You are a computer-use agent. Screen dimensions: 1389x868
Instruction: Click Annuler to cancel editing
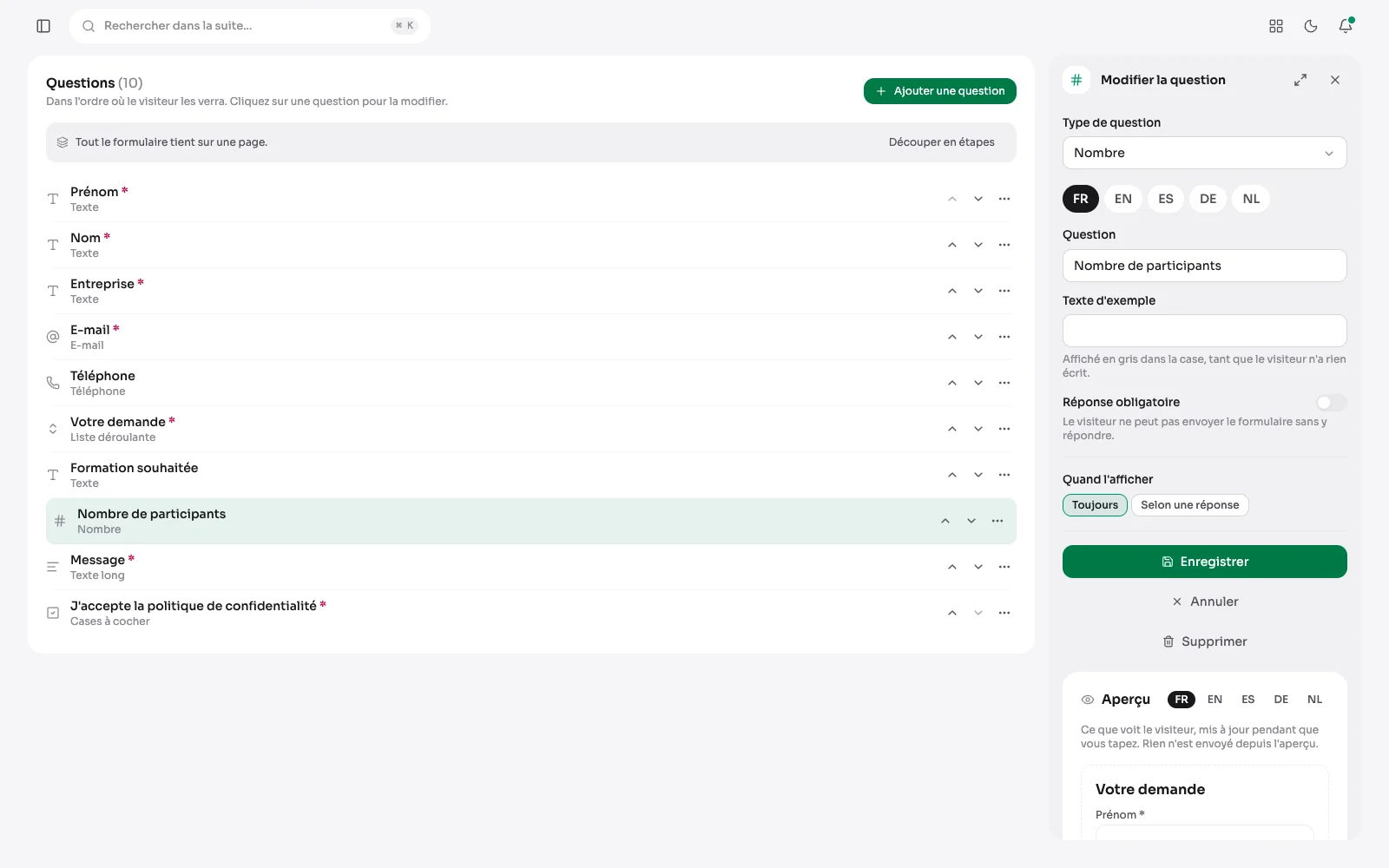click(1205, 602)
